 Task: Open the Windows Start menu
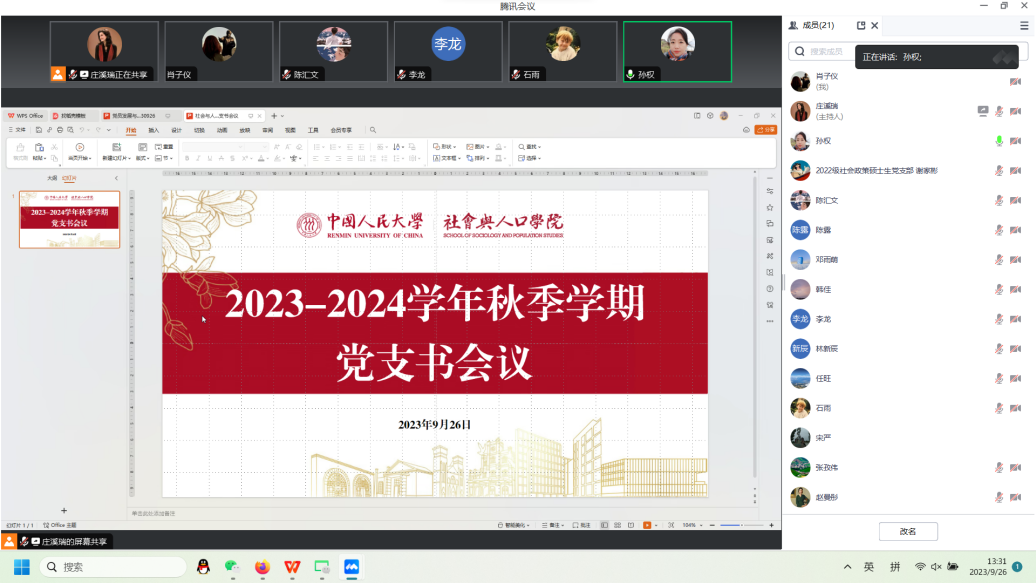[22, 567]
